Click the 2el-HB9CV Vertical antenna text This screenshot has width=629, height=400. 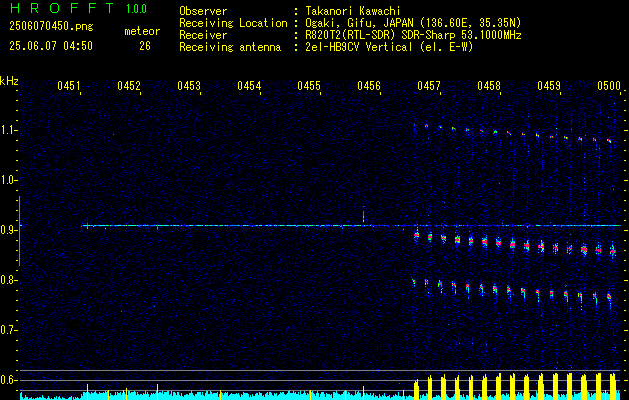(x=389, y=47)
